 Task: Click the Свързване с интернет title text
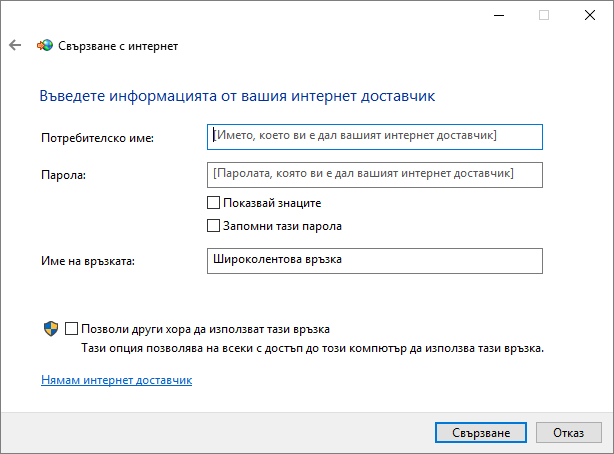(118, 46)
